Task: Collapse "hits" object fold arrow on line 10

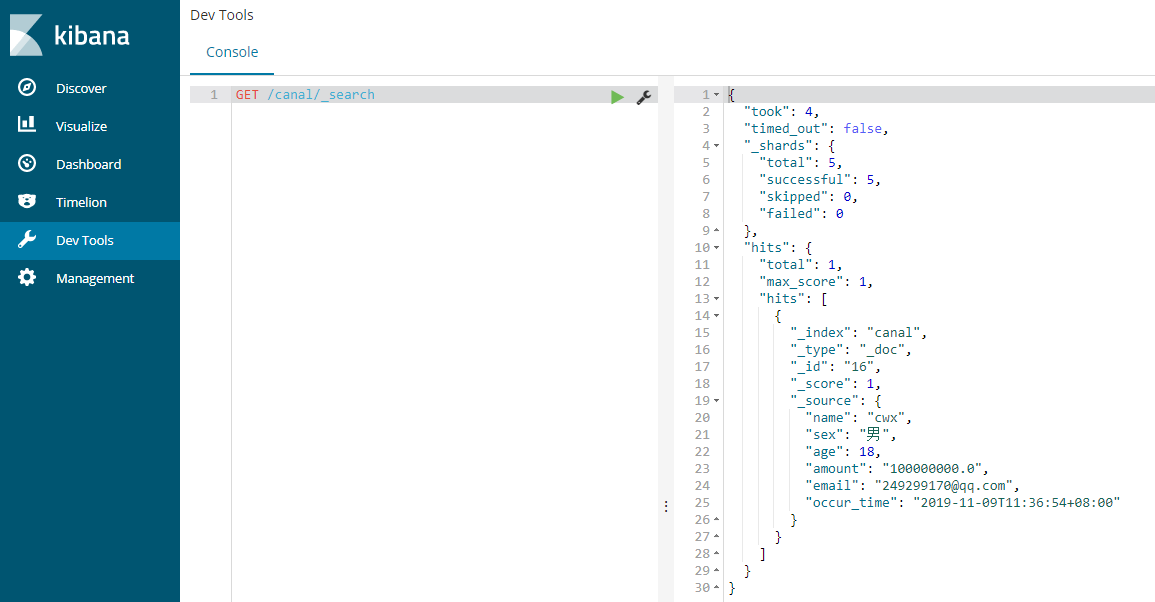Action: 717,248
